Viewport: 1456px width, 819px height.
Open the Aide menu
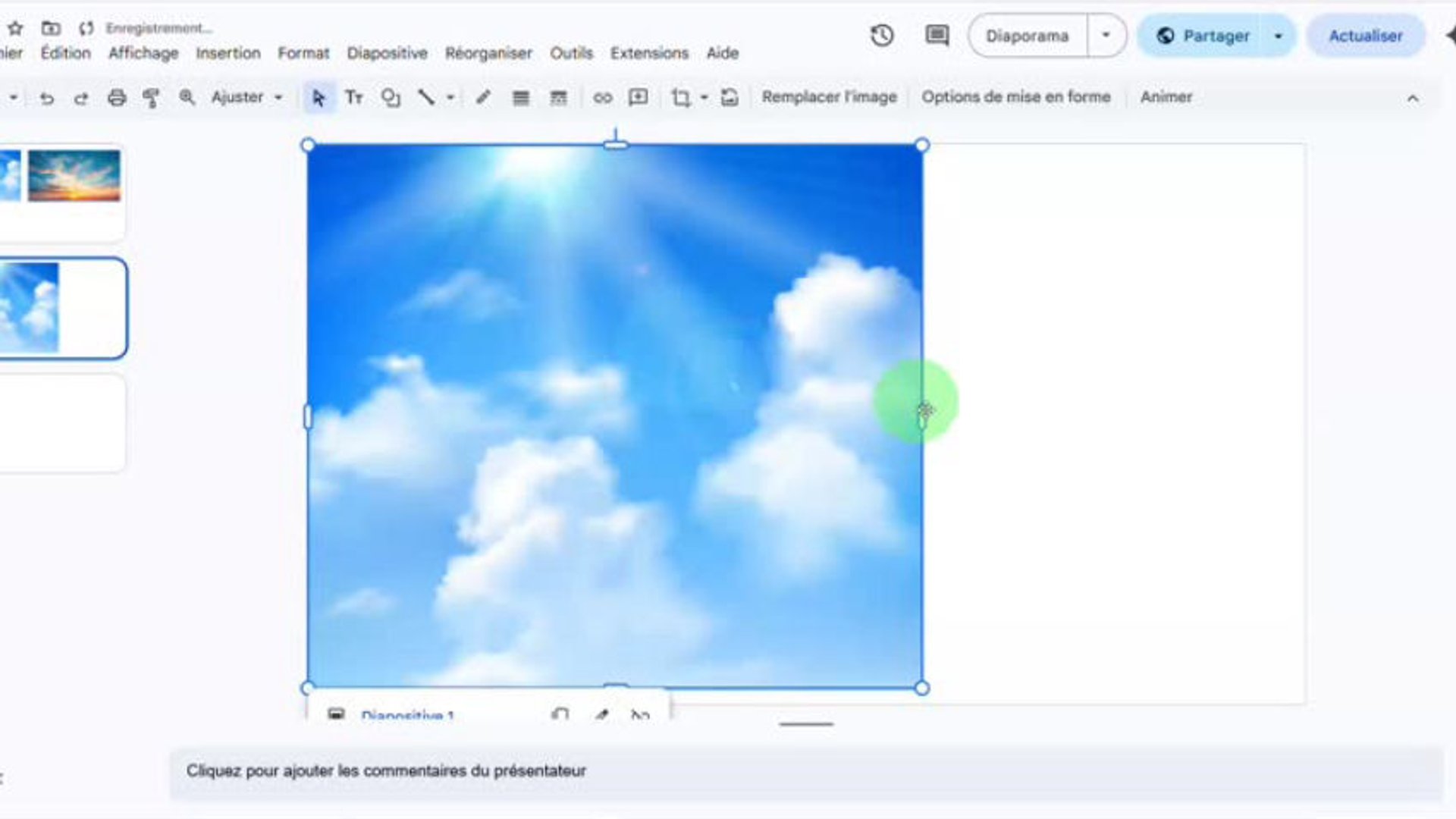click(723, 53)
